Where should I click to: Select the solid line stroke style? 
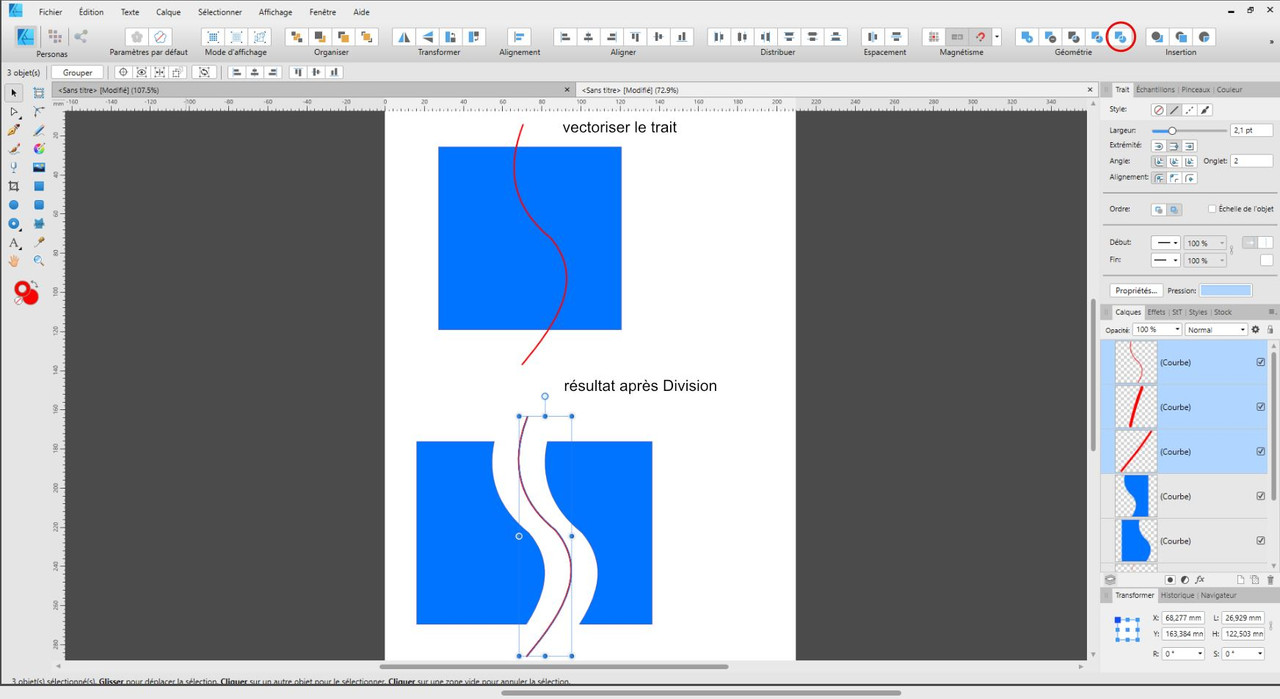[1174, 110]
